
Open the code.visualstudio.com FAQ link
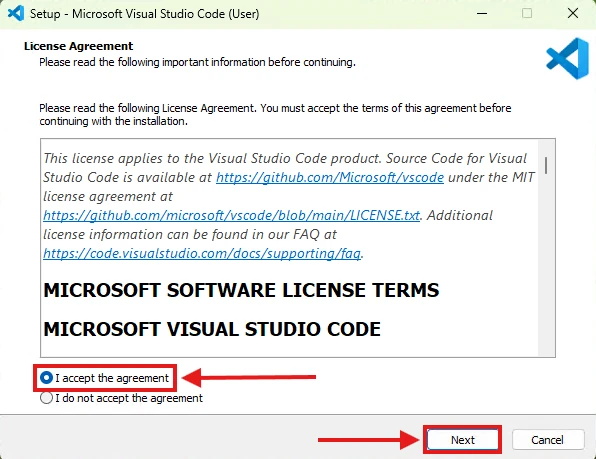pos(202,253)
